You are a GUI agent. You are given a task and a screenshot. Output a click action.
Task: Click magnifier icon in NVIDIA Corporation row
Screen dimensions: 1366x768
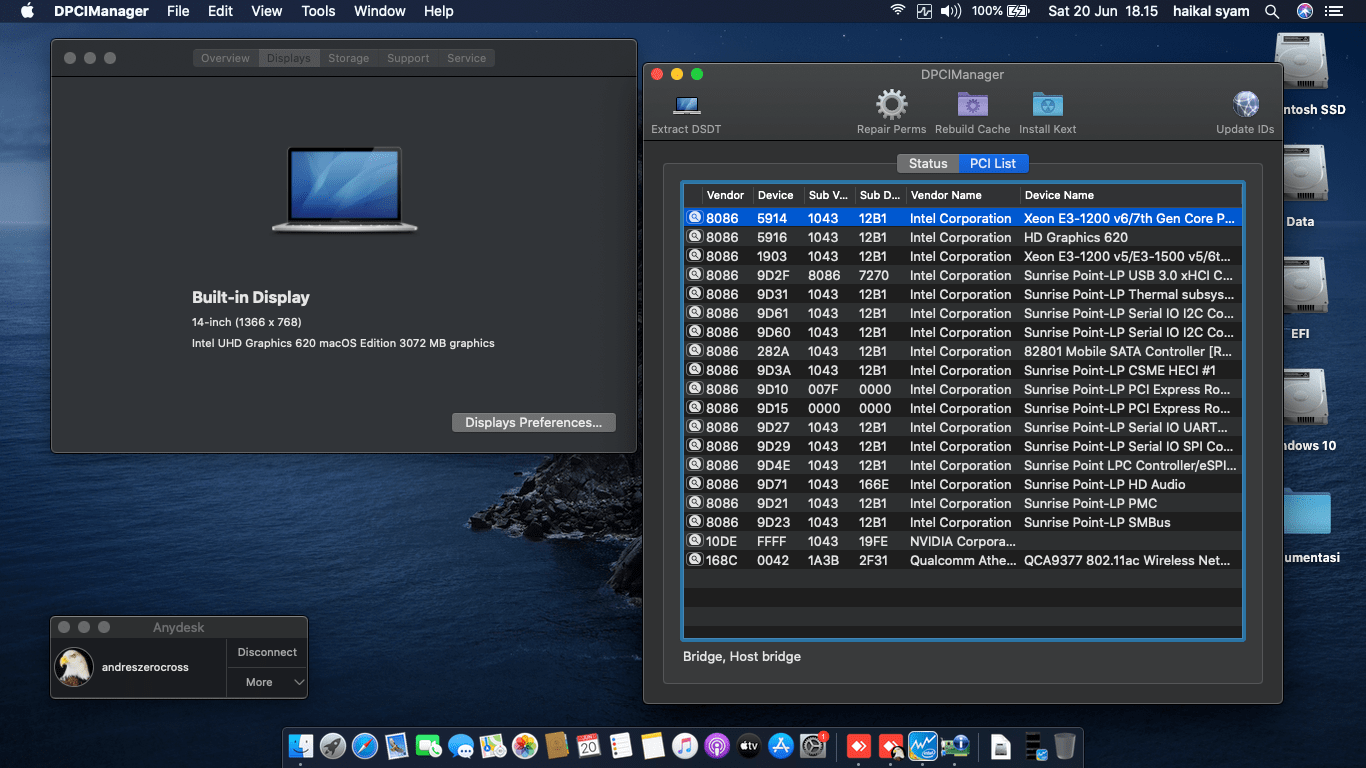695,541
